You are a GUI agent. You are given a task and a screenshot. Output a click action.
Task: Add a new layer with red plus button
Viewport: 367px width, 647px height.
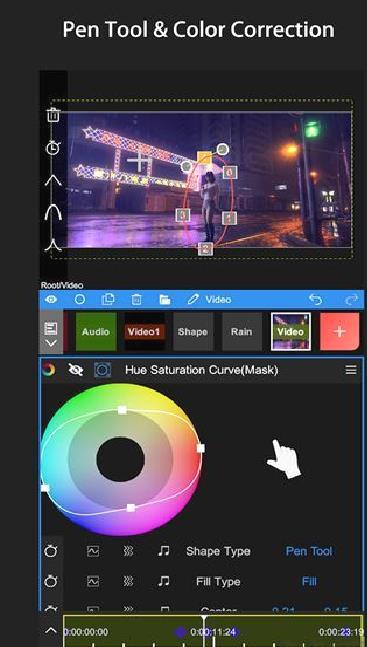(x=339, y=331)
